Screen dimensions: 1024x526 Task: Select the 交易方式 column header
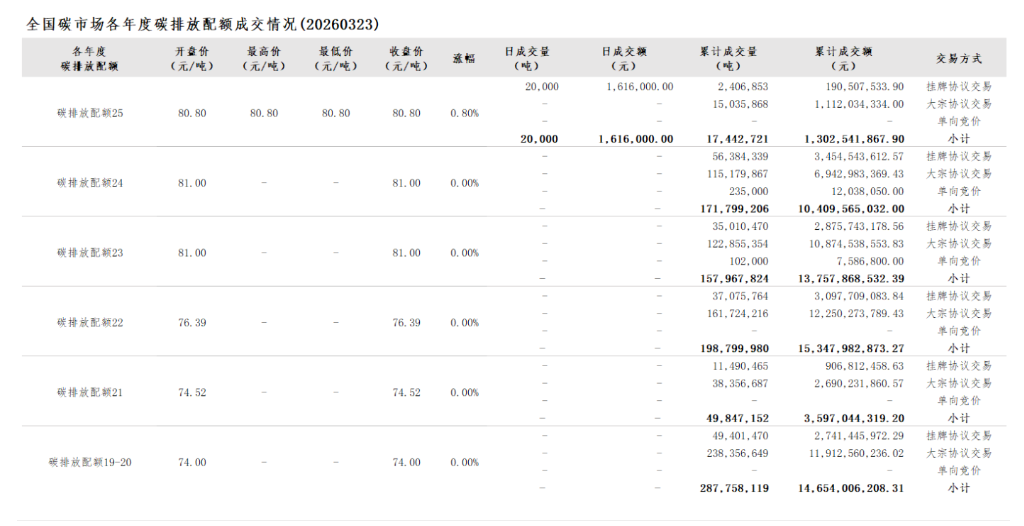pyautogui.click(x=958, y=58)
